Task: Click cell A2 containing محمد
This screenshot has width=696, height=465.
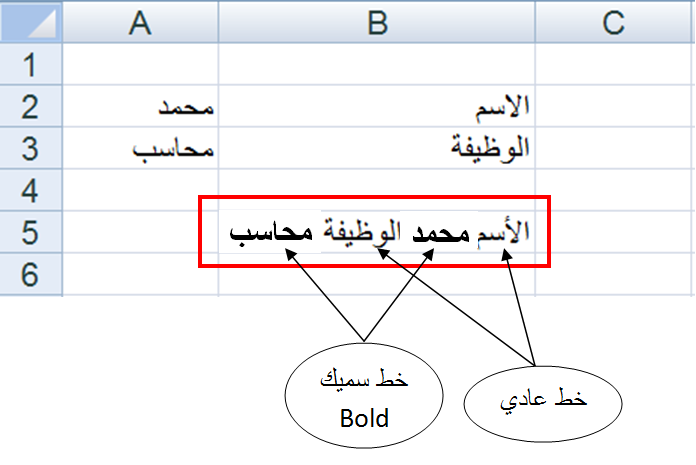Action: [140, 106]
